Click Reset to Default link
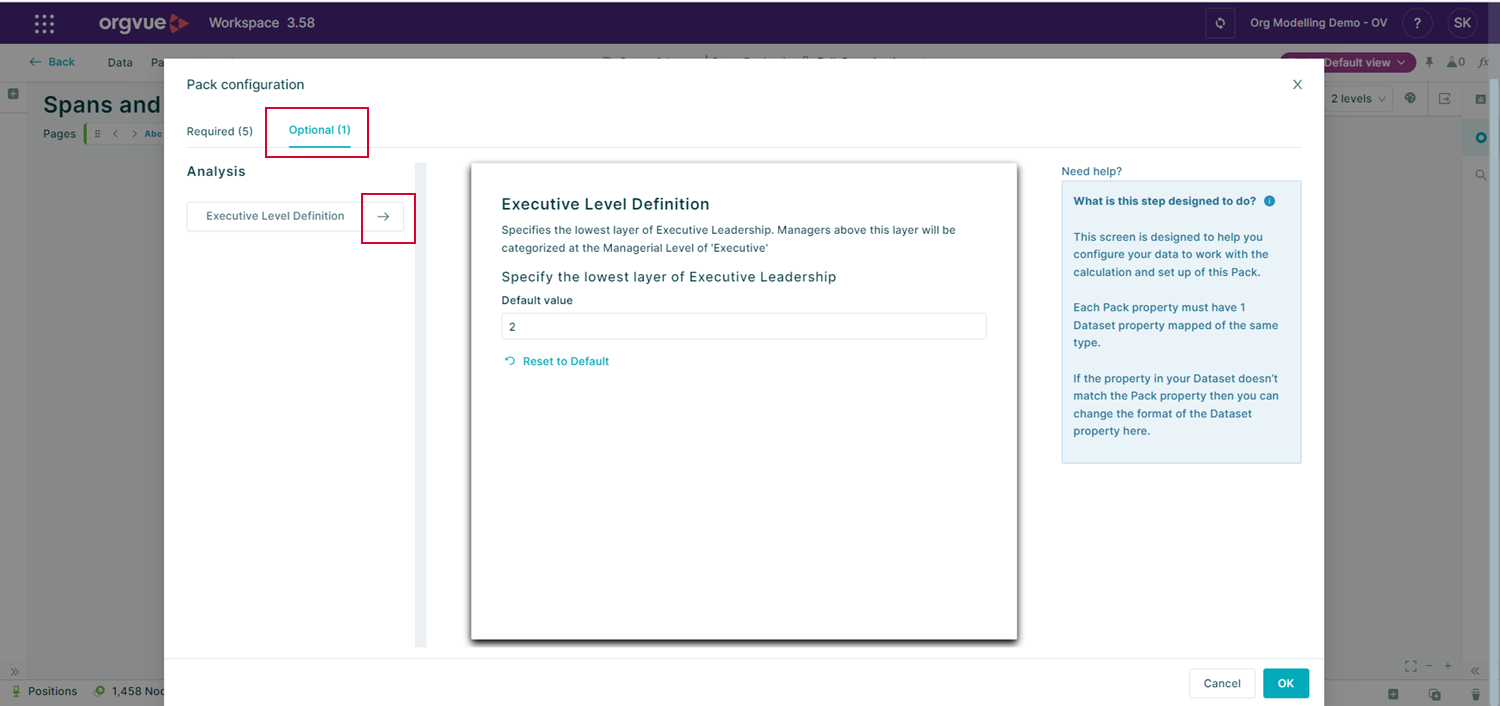The height and width of the screenshot is (706, 1500). click(x=557, y=361)
